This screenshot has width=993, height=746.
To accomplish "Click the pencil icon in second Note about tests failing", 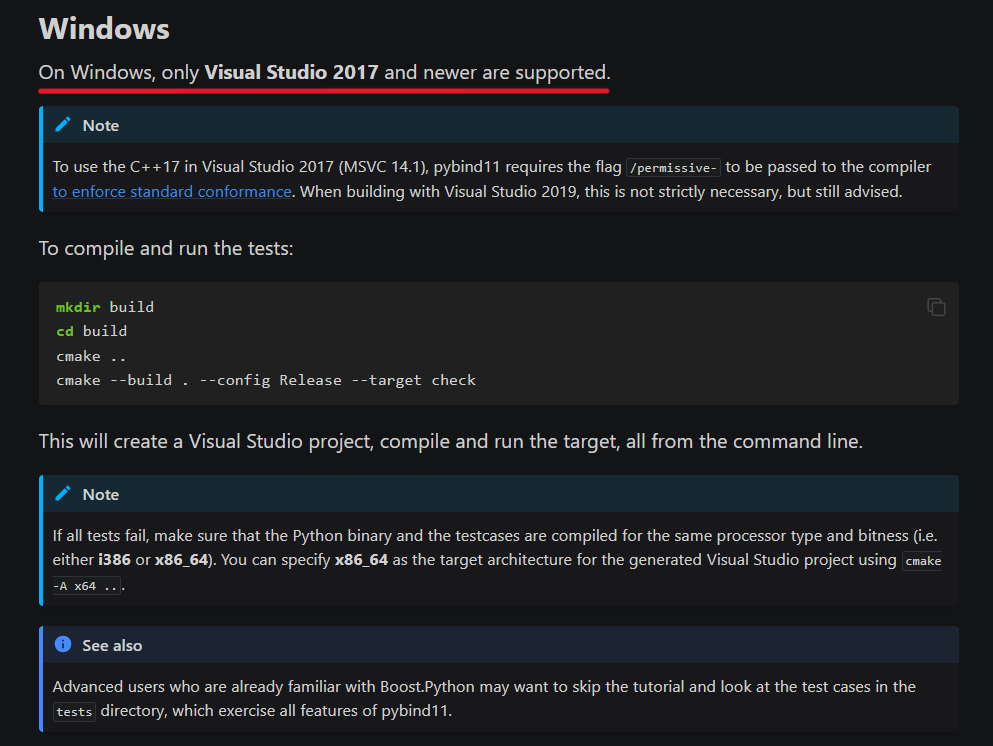I will tap(63, 494).
